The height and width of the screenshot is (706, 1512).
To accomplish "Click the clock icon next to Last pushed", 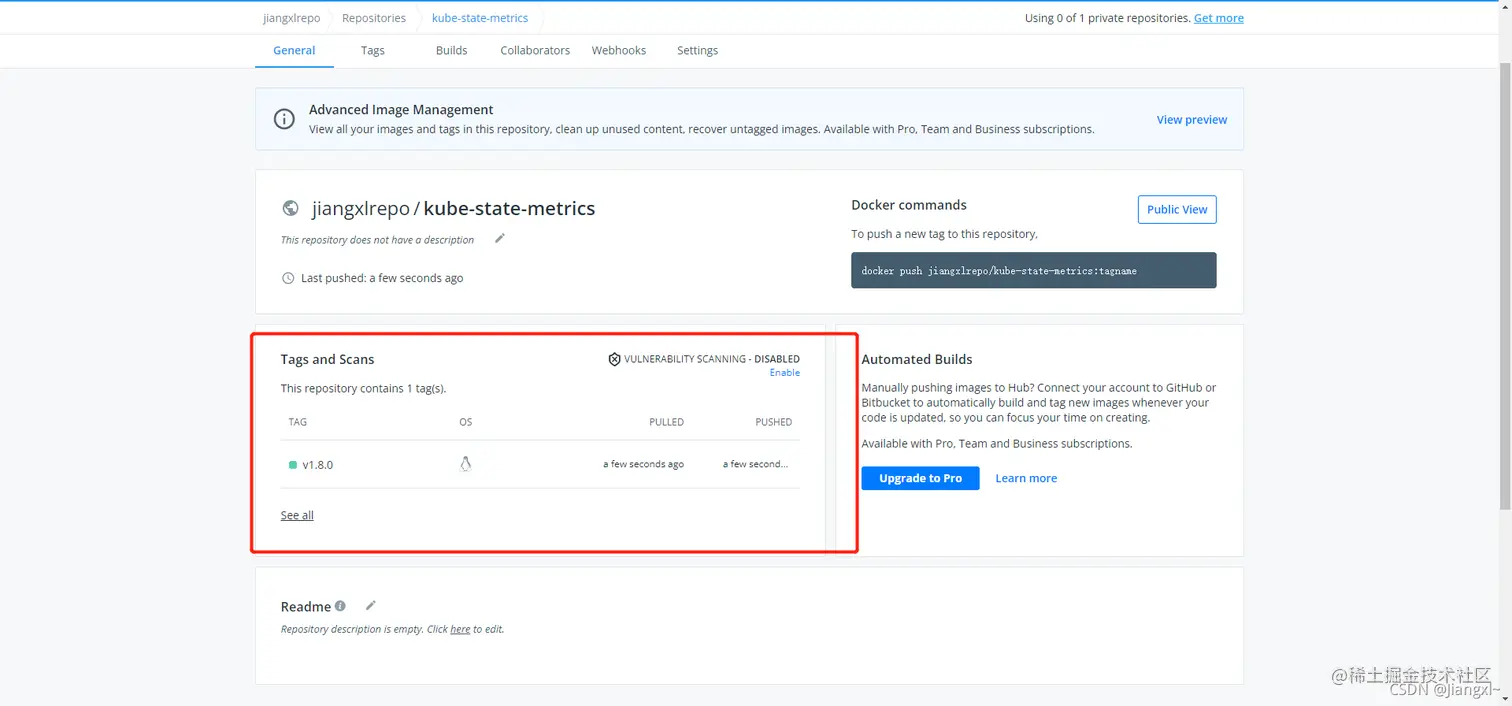I will coord(288,278).
